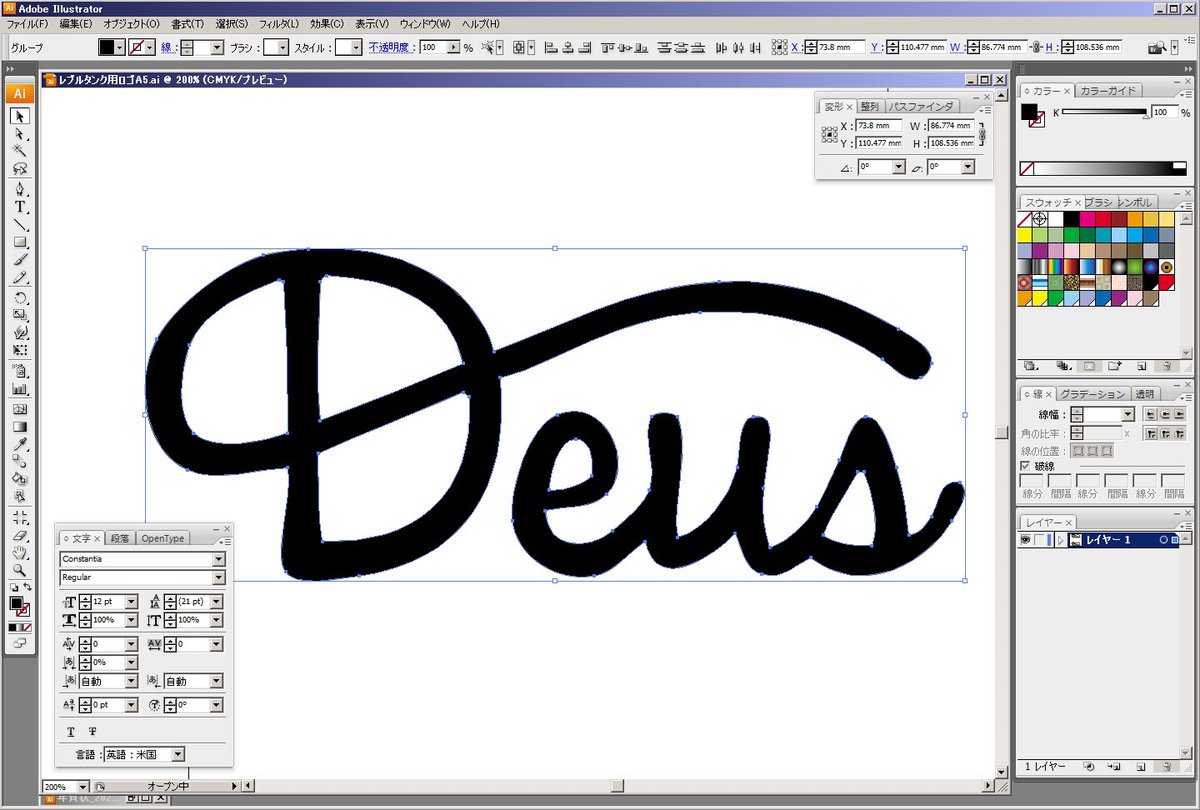Switch to the 段落 paragraph tab
This screenshot has width=1200, height=810.
click(x=120, y=538)
